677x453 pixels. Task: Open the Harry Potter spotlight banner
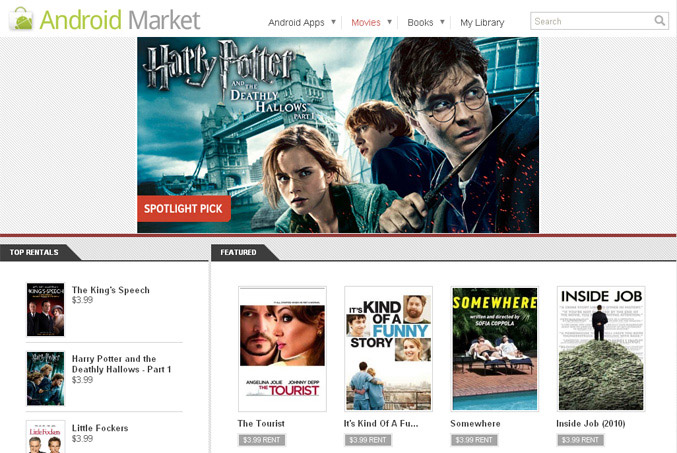[x=338, y=135]
